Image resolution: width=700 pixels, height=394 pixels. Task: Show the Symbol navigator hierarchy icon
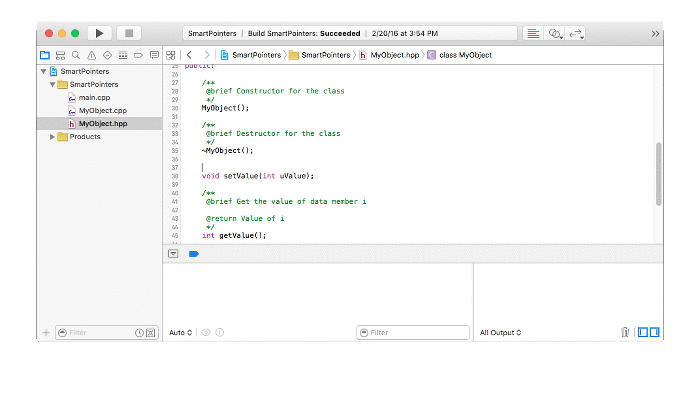pos(60,55)
